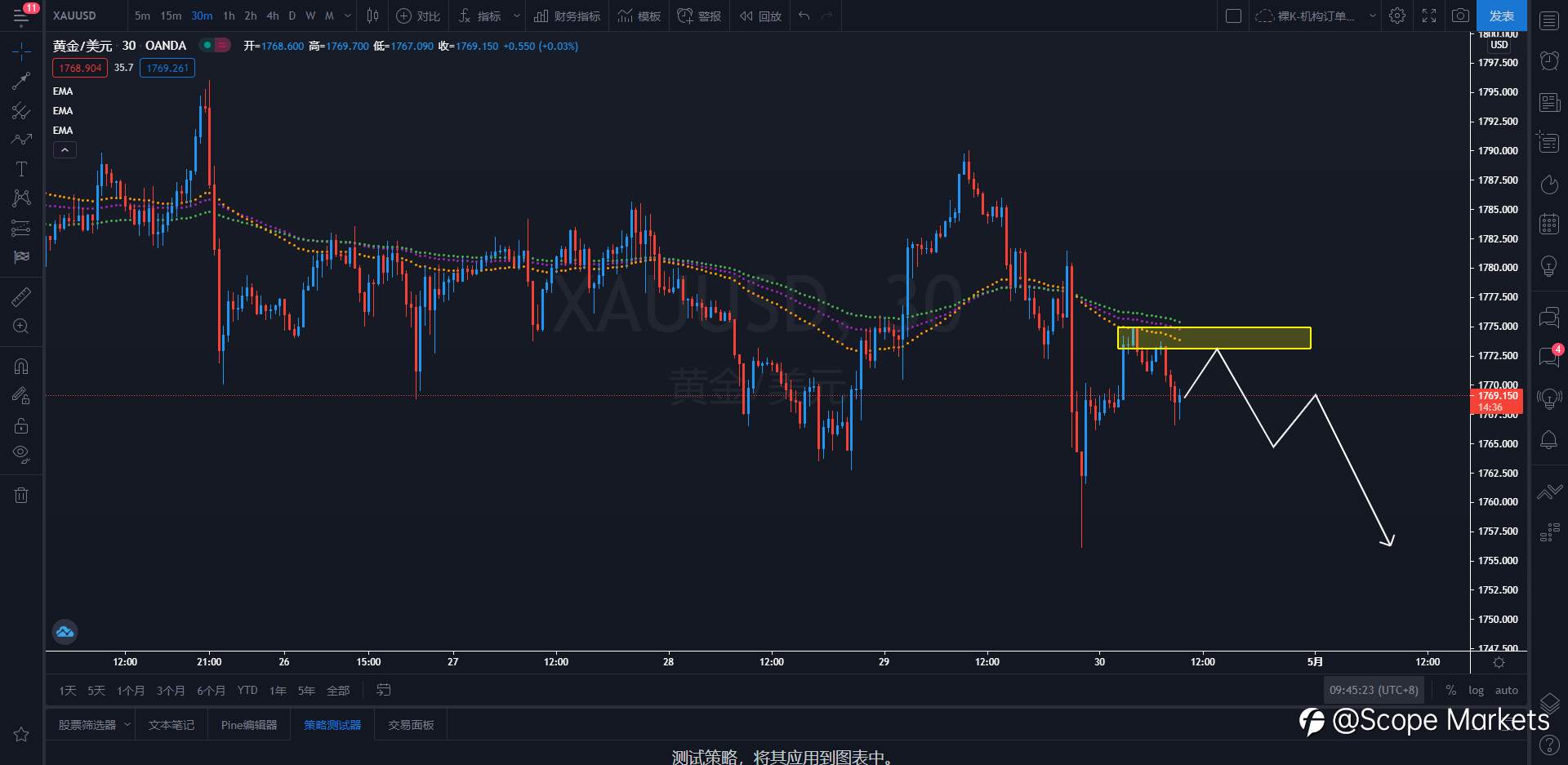Viewport: 1568px width, 765px height.
Task: Select the daily D timeframe
Action: click(292, 16)
